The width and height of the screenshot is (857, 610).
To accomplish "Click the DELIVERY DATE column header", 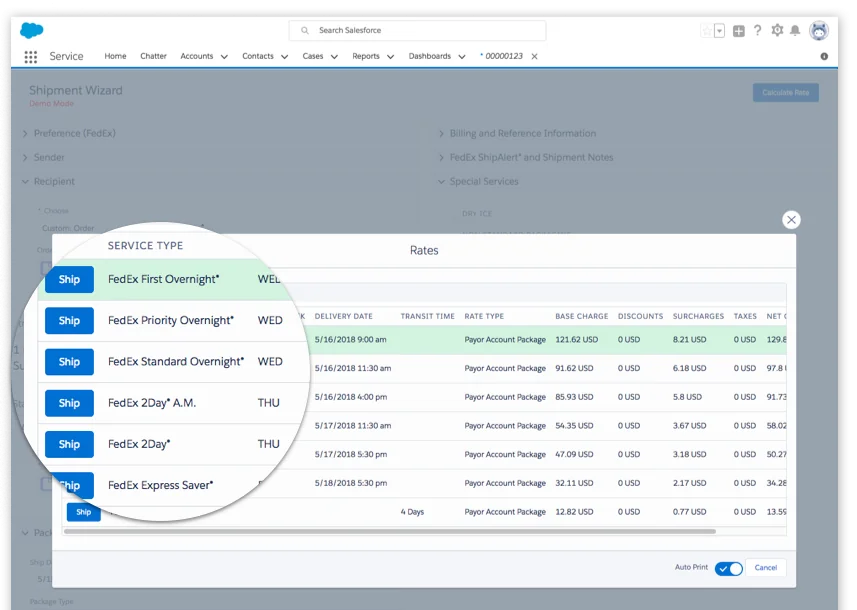I will pos(343,316).
